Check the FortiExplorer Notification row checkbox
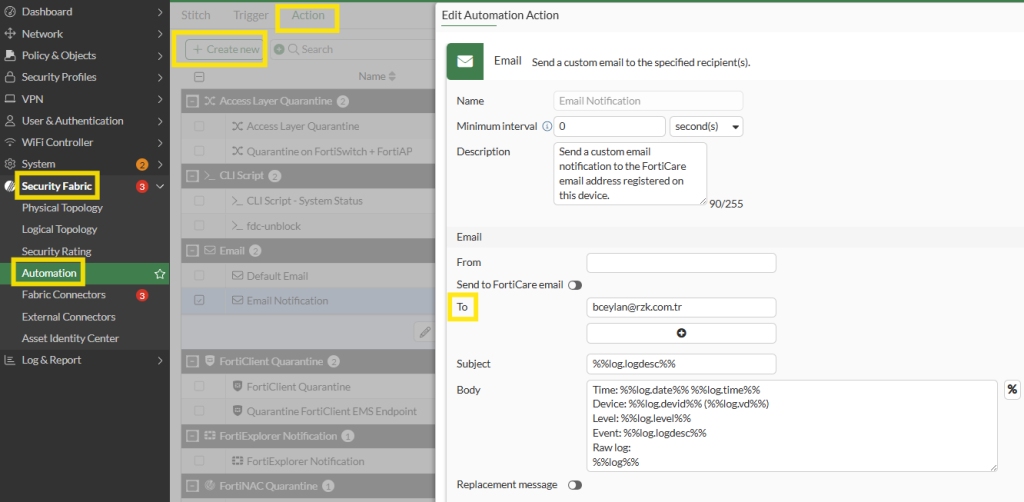The width and height of the screenshot is (1024, 502). click(199, 461)
